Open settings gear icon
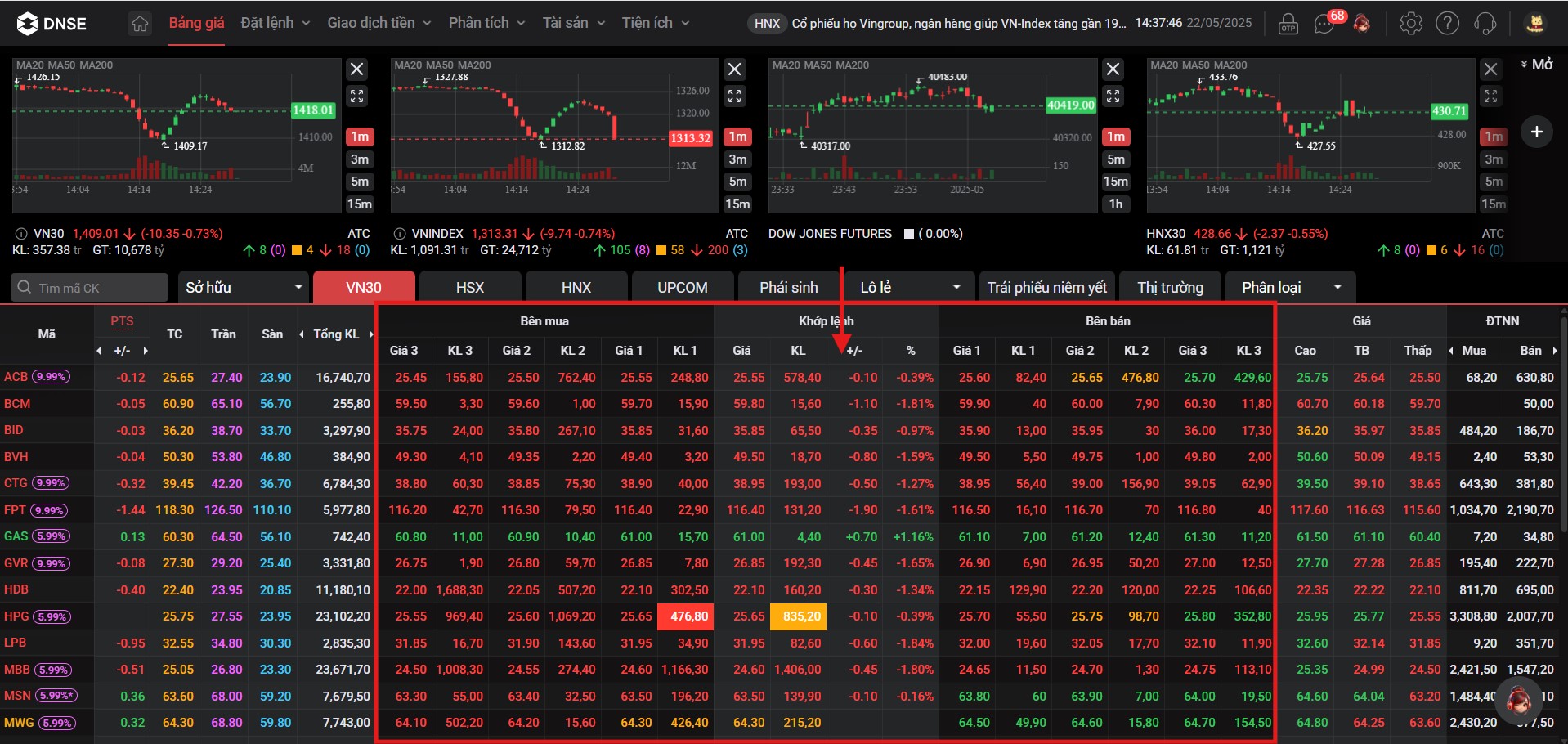 [x=1411, y=24]
